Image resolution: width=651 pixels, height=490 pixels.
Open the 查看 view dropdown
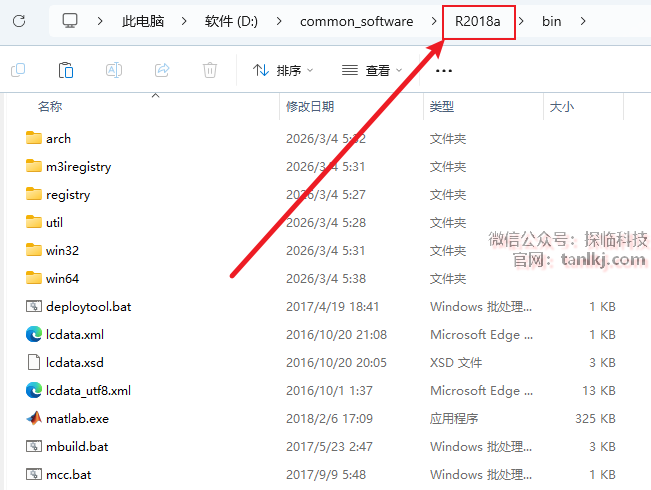372,70
